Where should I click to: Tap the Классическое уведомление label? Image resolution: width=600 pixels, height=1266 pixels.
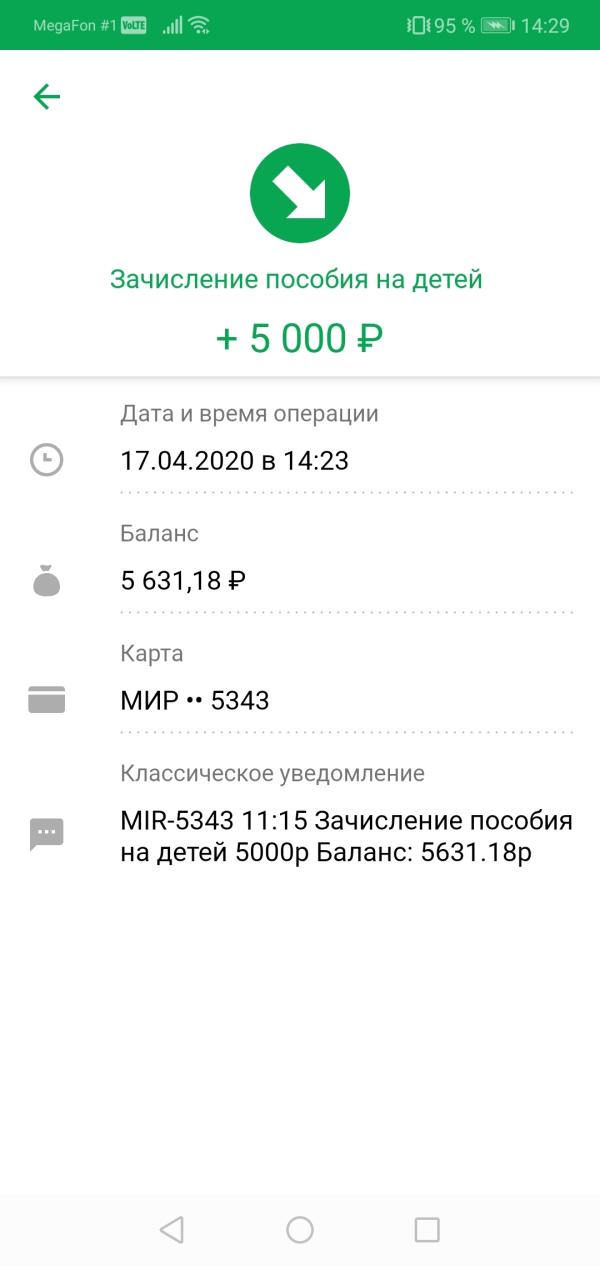pyautogui.click(x=272, y=773)
